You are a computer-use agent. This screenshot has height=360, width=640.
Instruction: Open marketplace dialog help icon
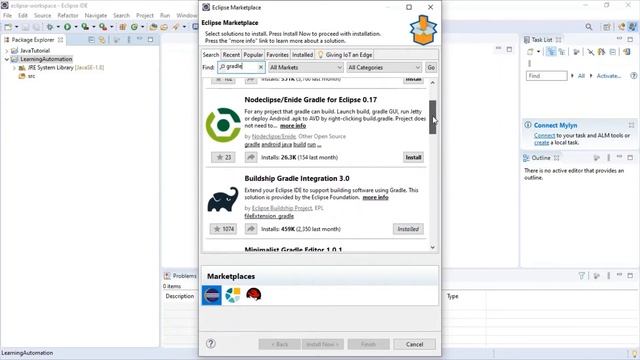pyautogui.click(x=211, y=344)
